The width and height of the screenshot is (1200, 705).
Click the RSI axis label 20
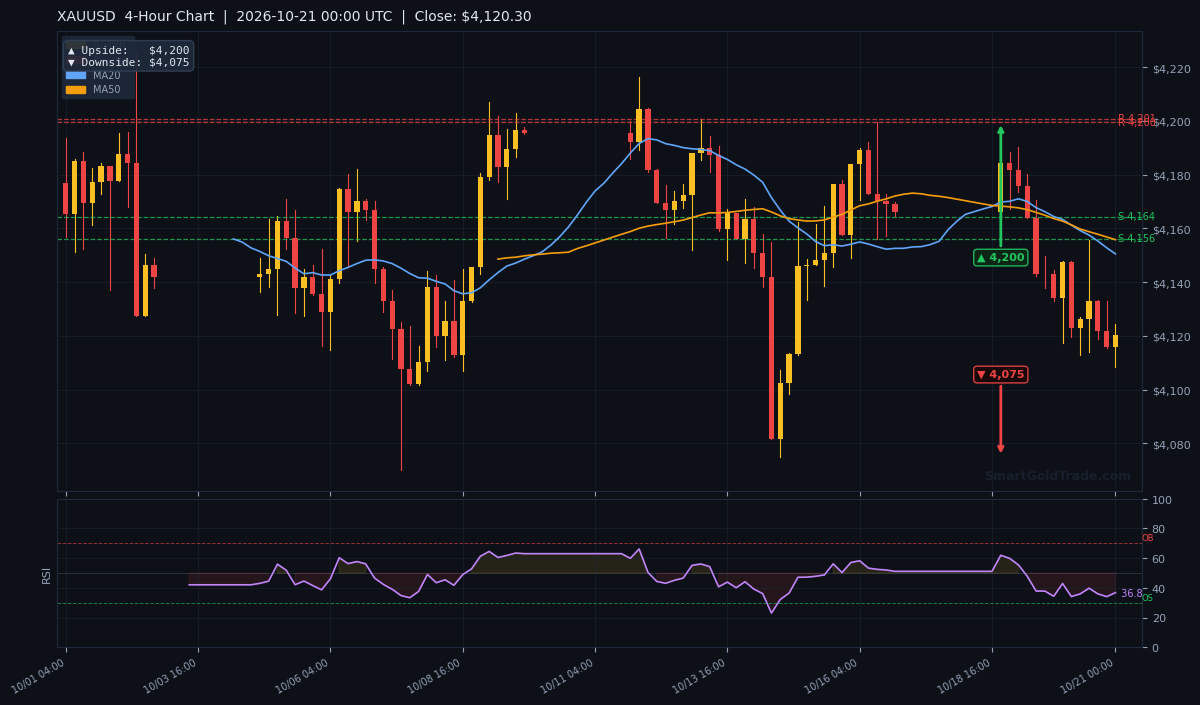[1159, 618]
